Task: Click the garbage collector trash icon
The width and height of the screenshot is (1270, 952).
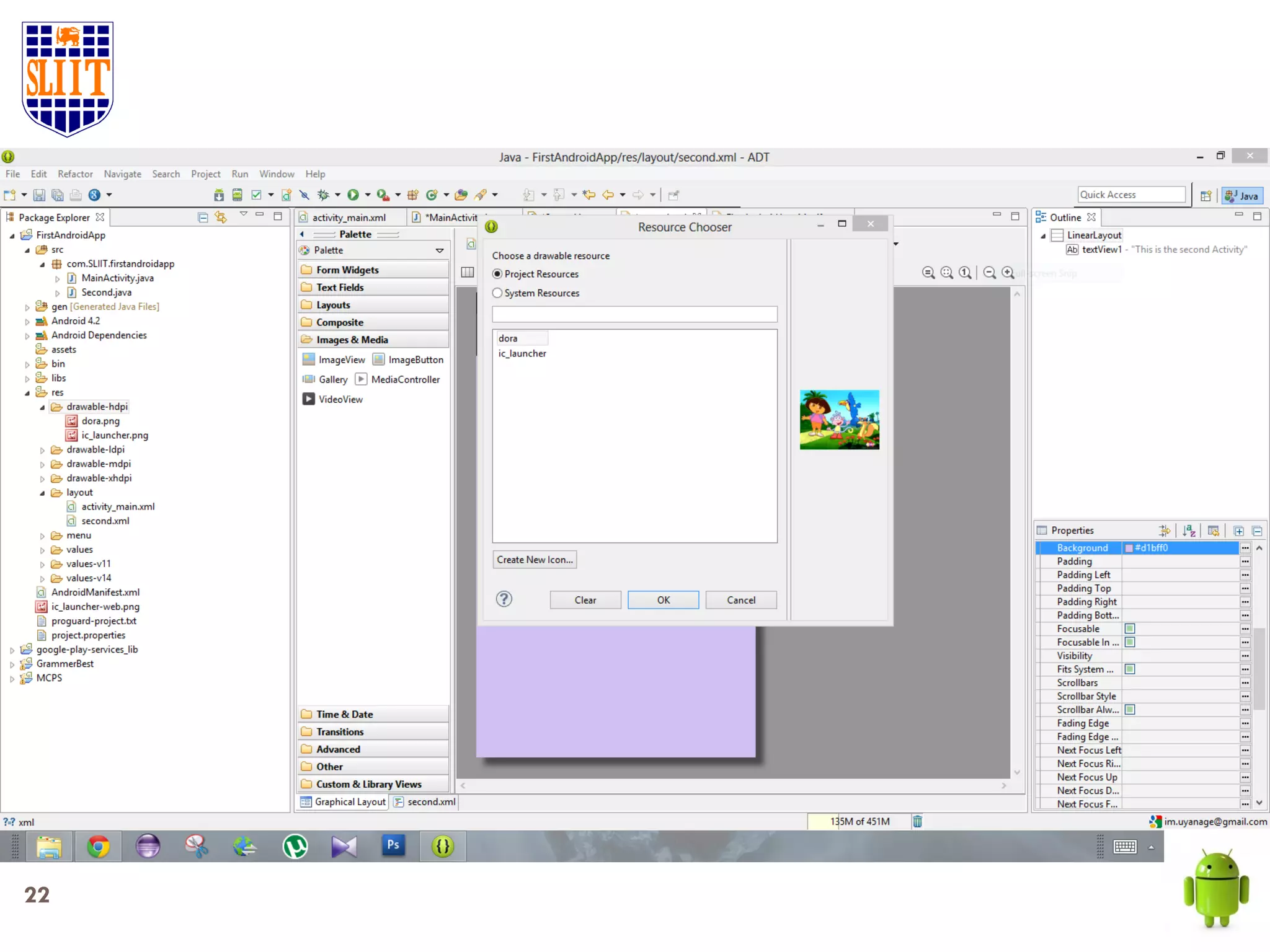Action: click(917, 821)
